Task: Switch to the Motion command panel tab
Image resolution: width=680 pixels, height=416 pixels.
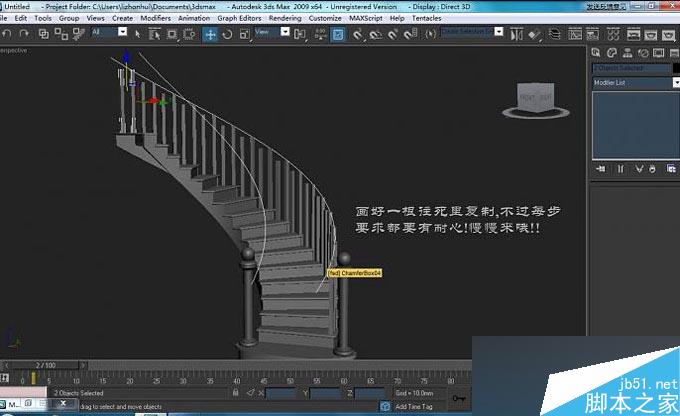Action: 643,53
